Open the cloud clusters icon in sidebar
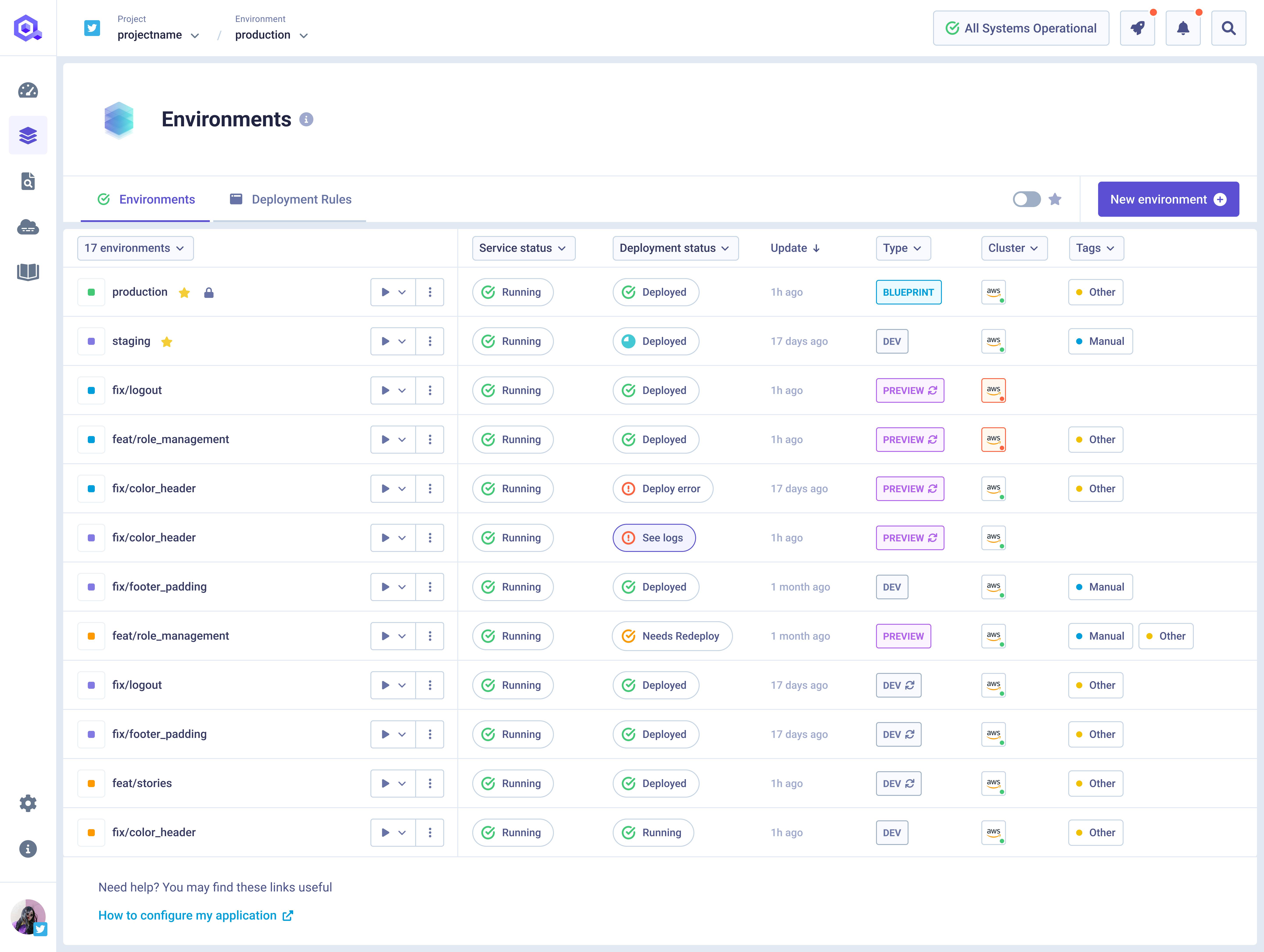The height and width of the screenshot is (952, 1264). click(x=28, y=227)
